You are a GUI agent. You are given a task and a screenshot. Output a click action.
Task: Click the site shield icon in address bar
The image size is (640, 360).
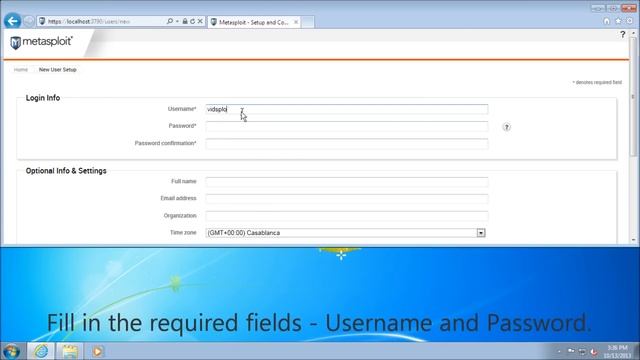click(x=42, y=21)
